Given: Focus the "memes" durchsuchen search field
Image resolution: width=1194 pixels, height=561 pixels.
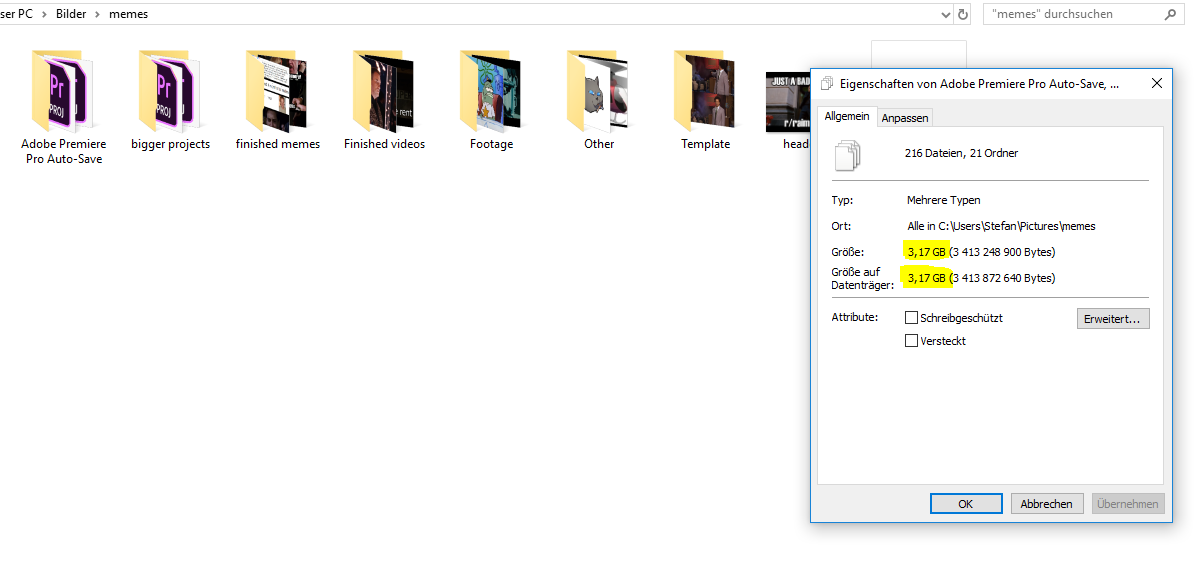Looking at the screenshot, I should click(1083, 14).
